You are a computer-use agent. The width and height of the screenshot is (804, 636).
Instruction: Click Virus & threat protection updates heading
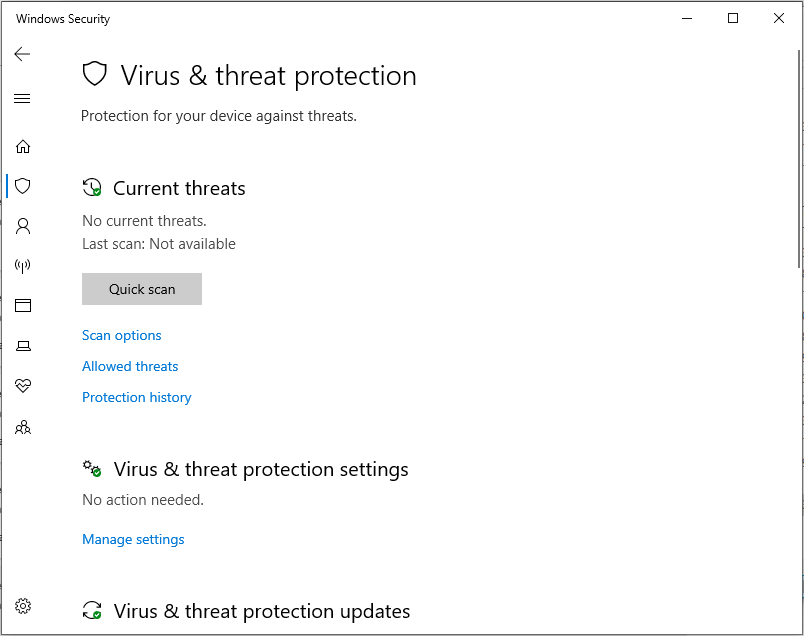coord(262,611)
